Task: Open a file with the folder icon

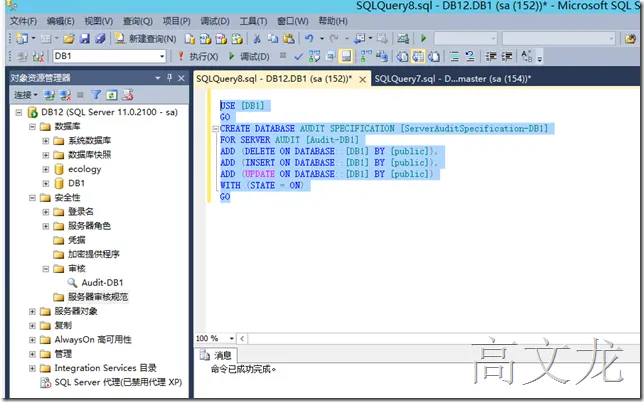Action: 69,39
